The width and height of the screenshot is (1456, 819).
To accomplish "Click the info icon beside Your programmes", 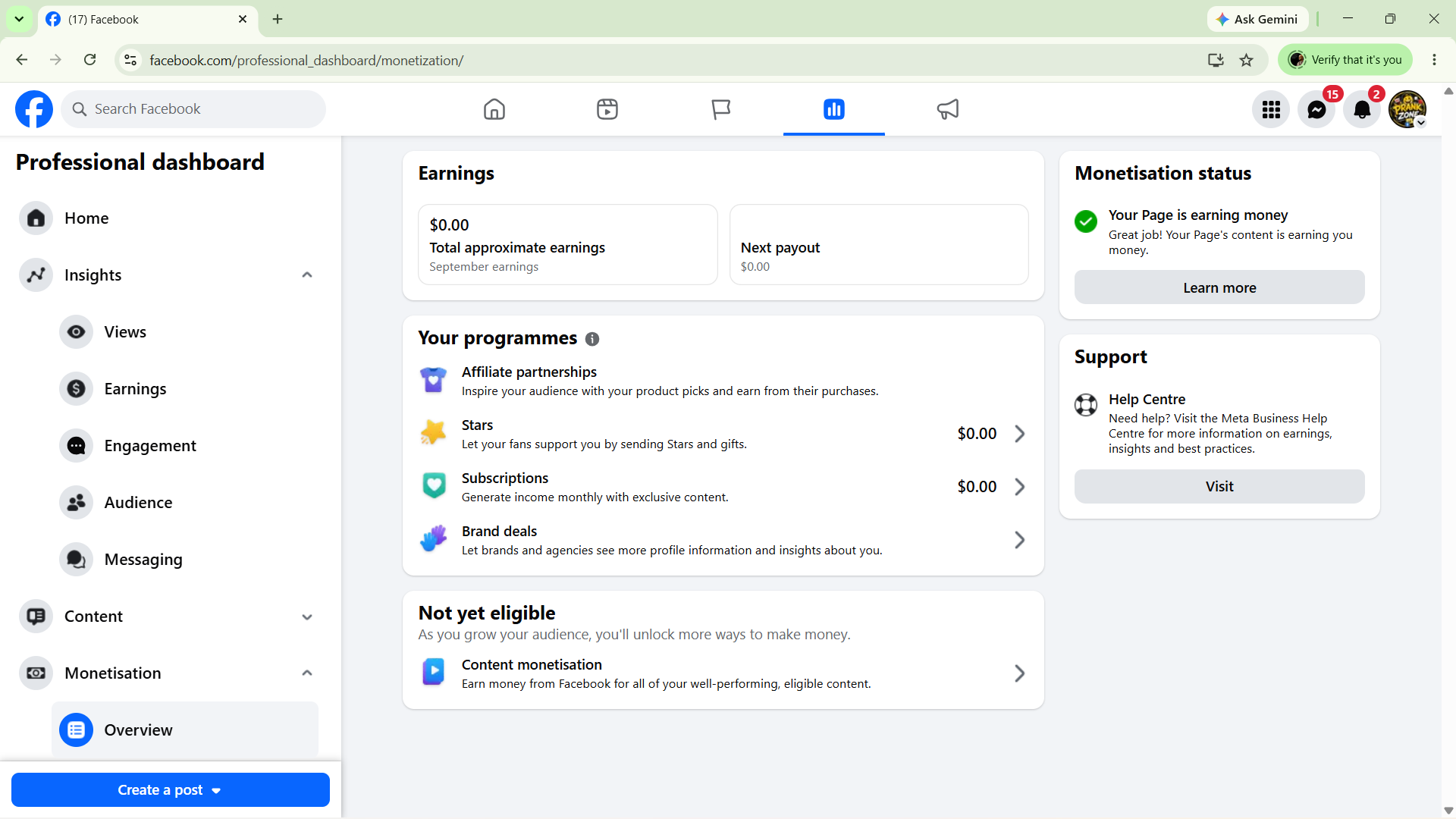I will tap(592, 339).
